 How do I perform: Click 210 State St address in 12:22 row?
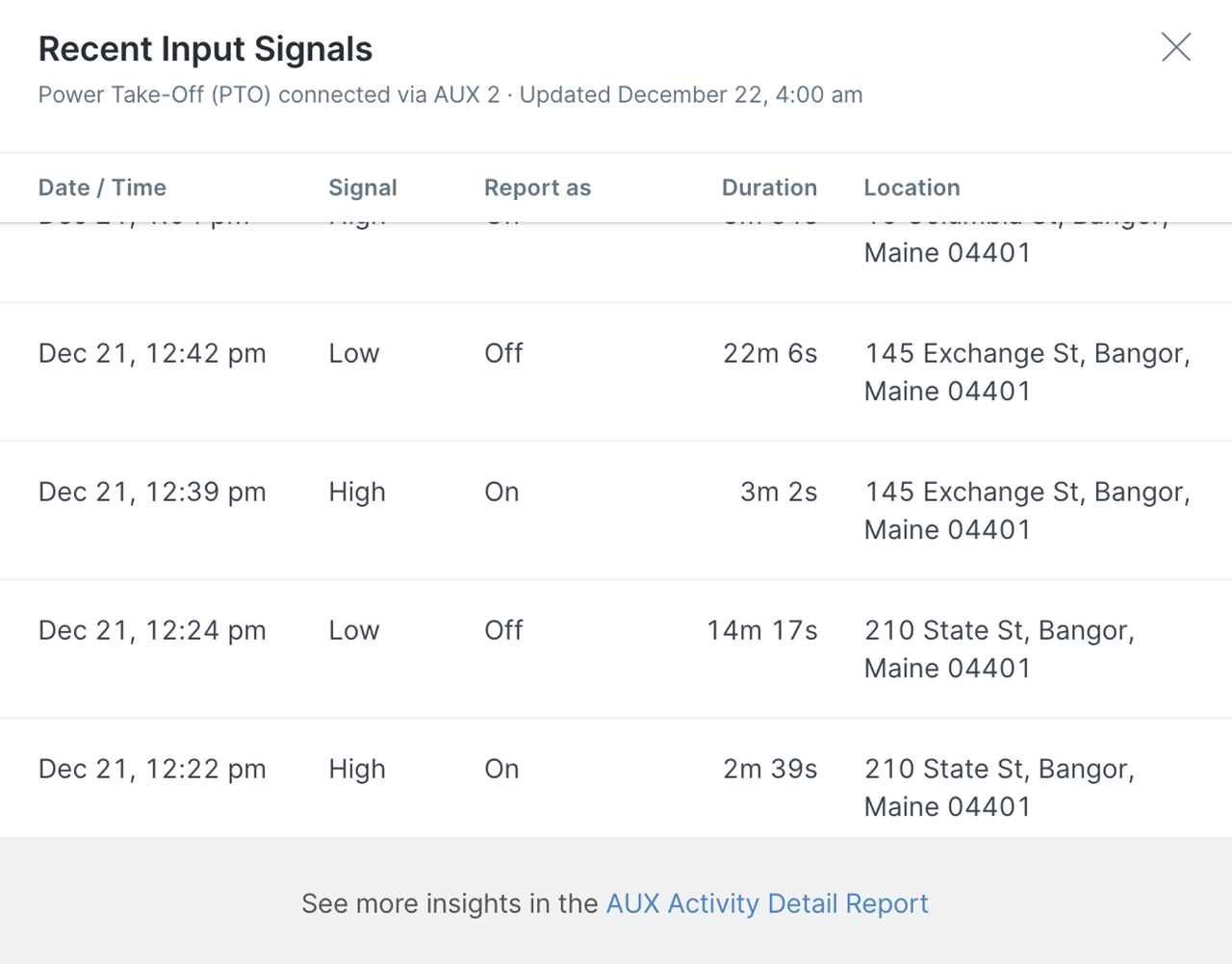999,788
